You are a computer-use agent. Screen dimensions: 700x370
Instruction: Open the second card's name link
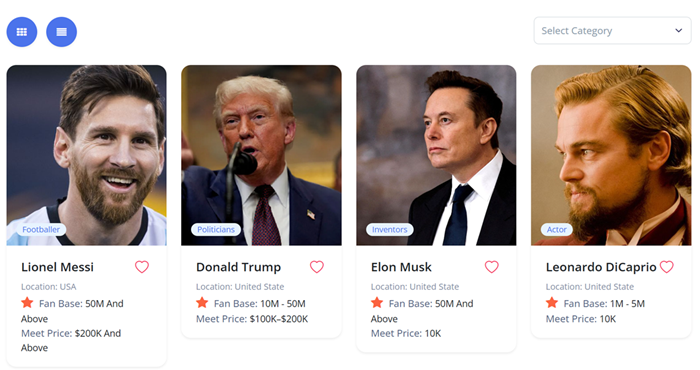coord(238,267)
